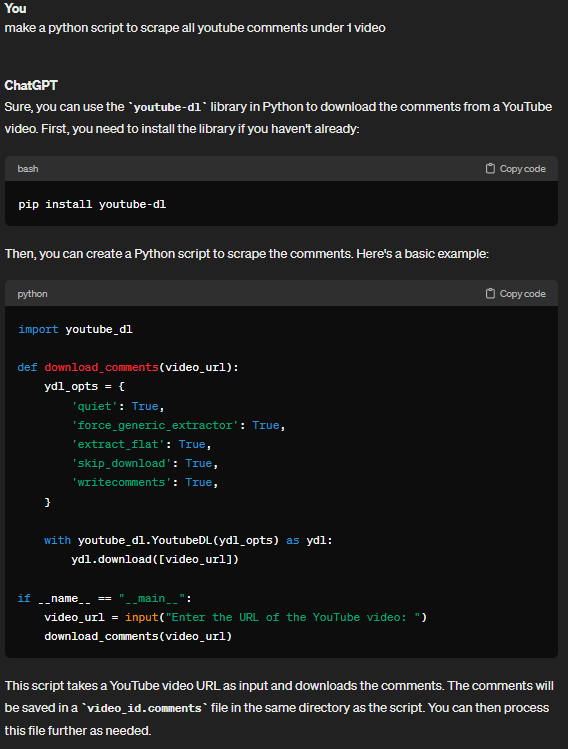Viewport: 568px width, 749px height.
Task: Click the 'extract_flat': True line
Action: pos(141,444)
